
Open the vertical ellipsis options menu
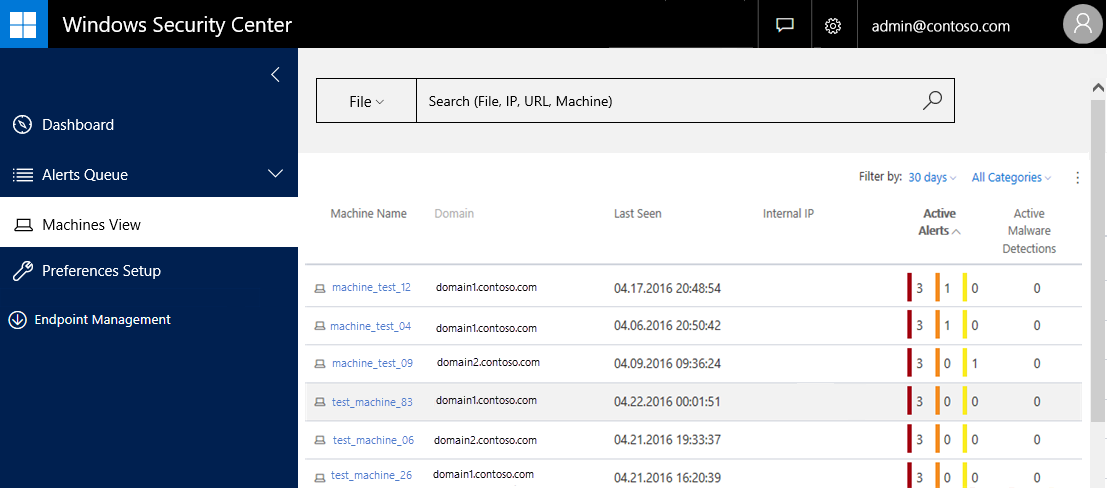(1077, 178)
